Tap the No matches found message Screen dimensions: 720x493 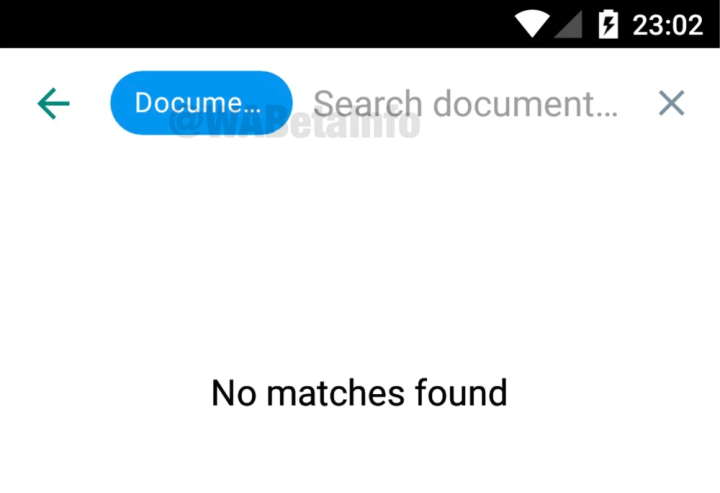[360, 393]
